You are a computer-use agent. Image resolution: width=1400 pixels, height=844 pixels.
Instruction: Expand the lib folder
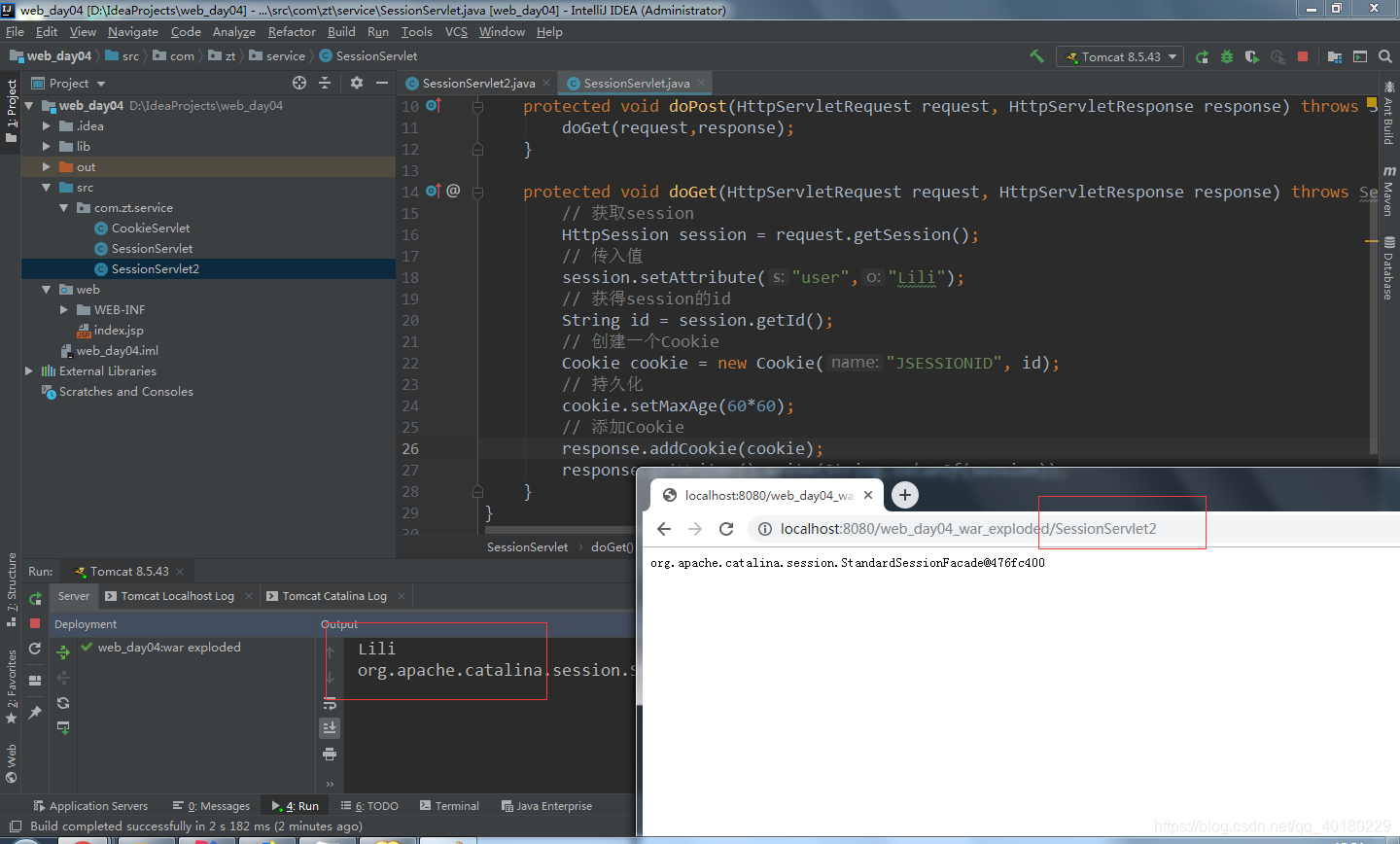click(x=46, y=146)
